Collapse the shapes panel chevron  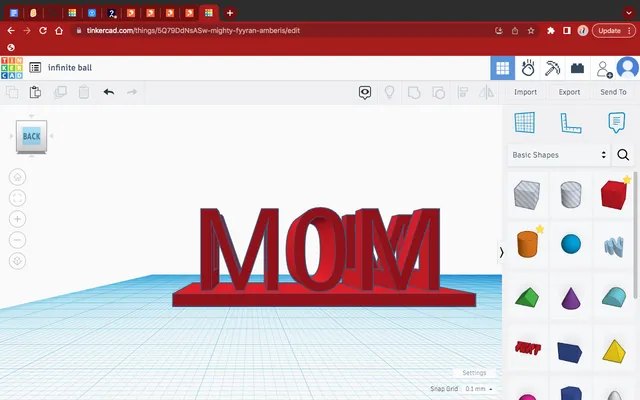tap(501, 253)
